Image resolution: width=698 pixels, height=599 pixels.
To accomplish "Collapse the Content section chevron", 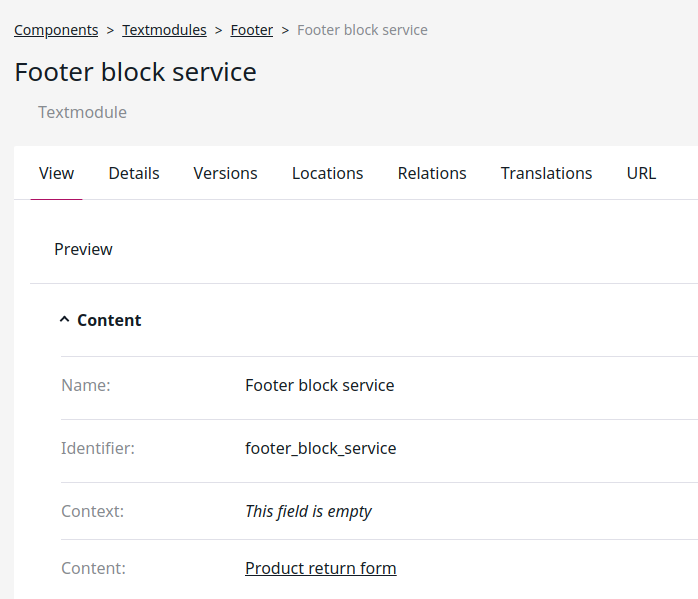I will point(65,320).
